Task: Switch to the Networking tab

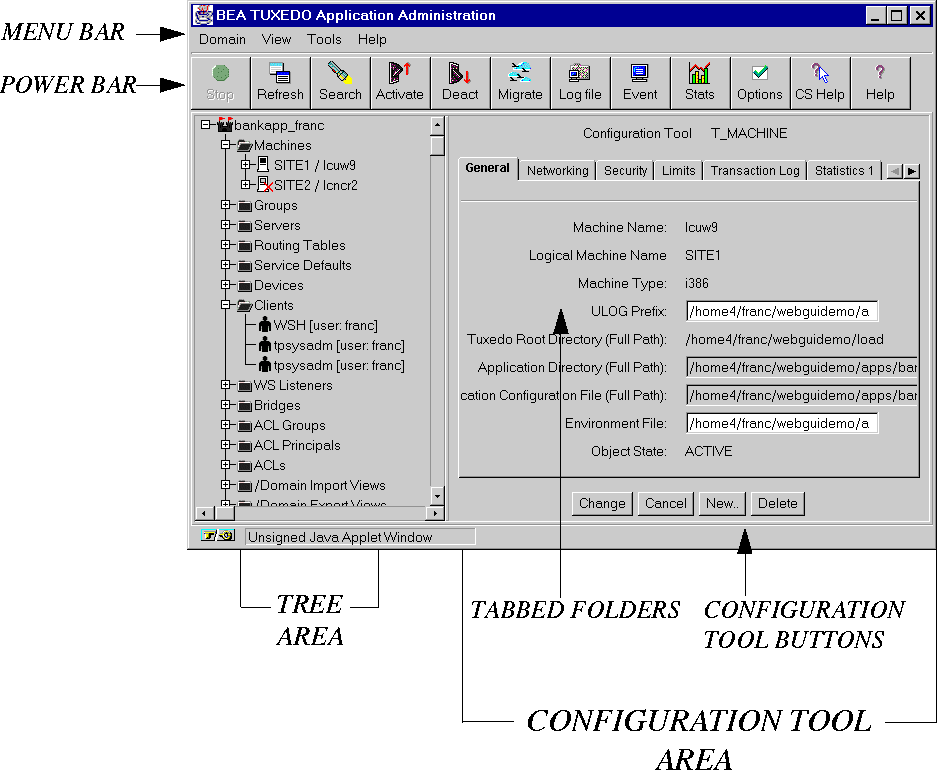Action: click(558, 170)
